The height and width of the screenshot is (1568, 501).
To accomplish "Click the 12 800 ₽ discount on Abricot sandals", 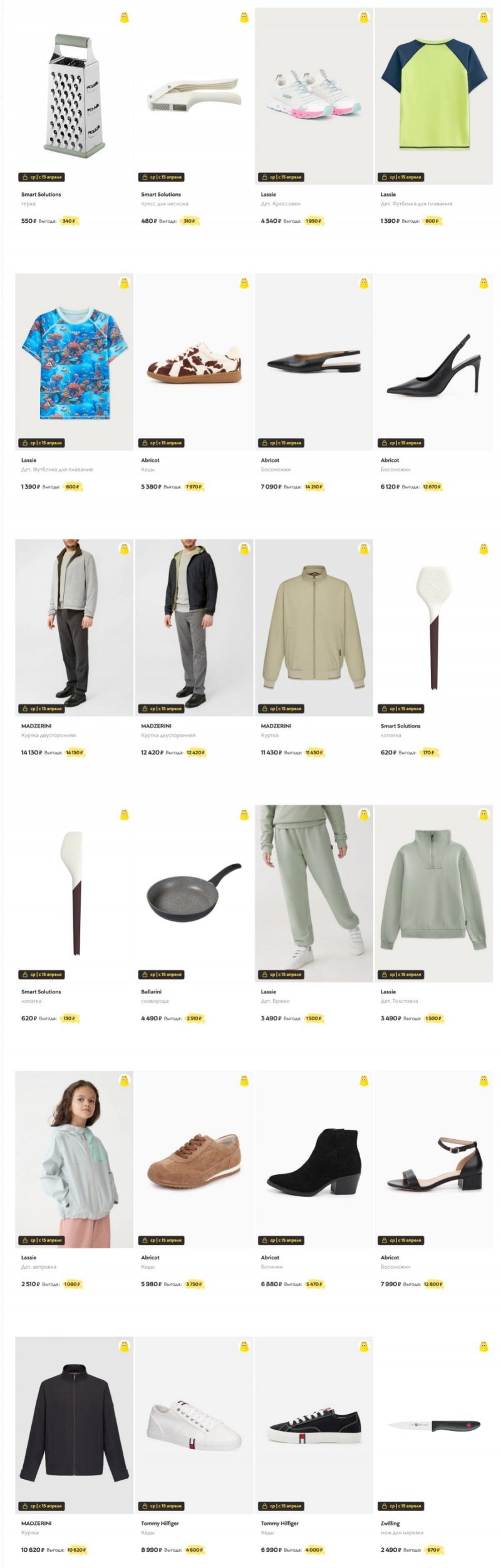I will pyautogui.click(x=433, y=1284).
